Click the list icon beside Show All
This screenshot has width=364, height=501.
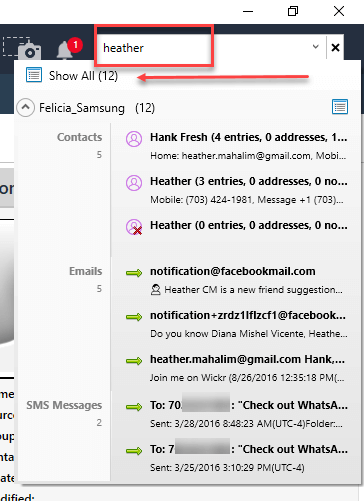point(34,75)
